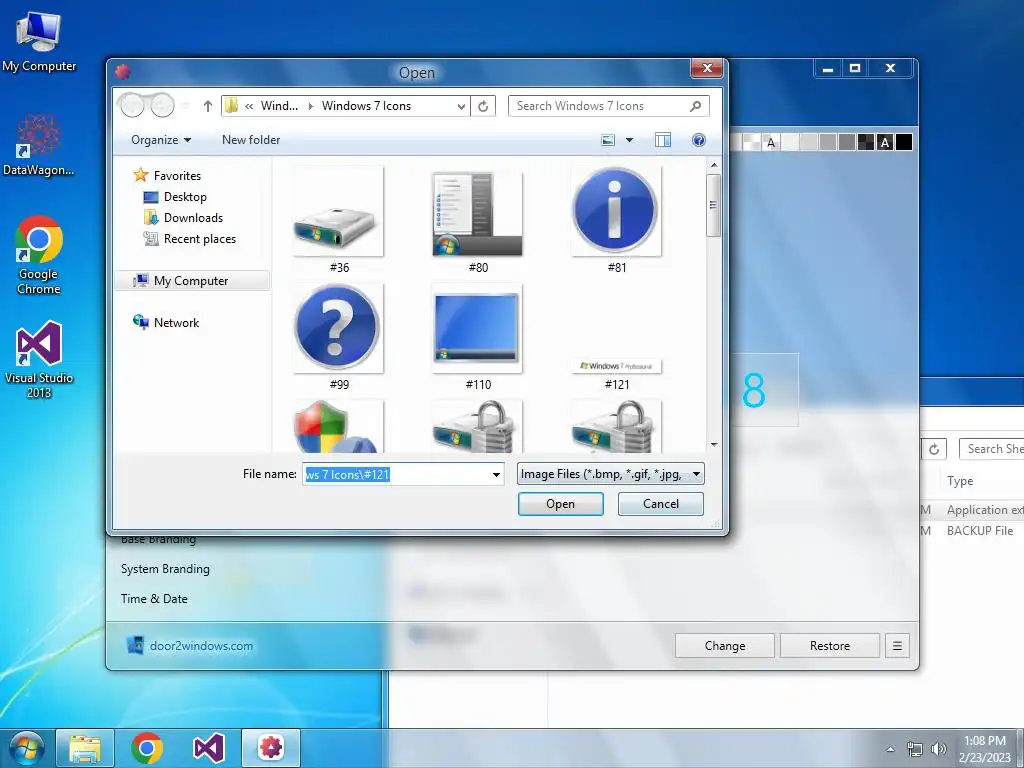Click the Wind... path segment in address bar
Screen dimensions: 1024x768
pos(279,106)
